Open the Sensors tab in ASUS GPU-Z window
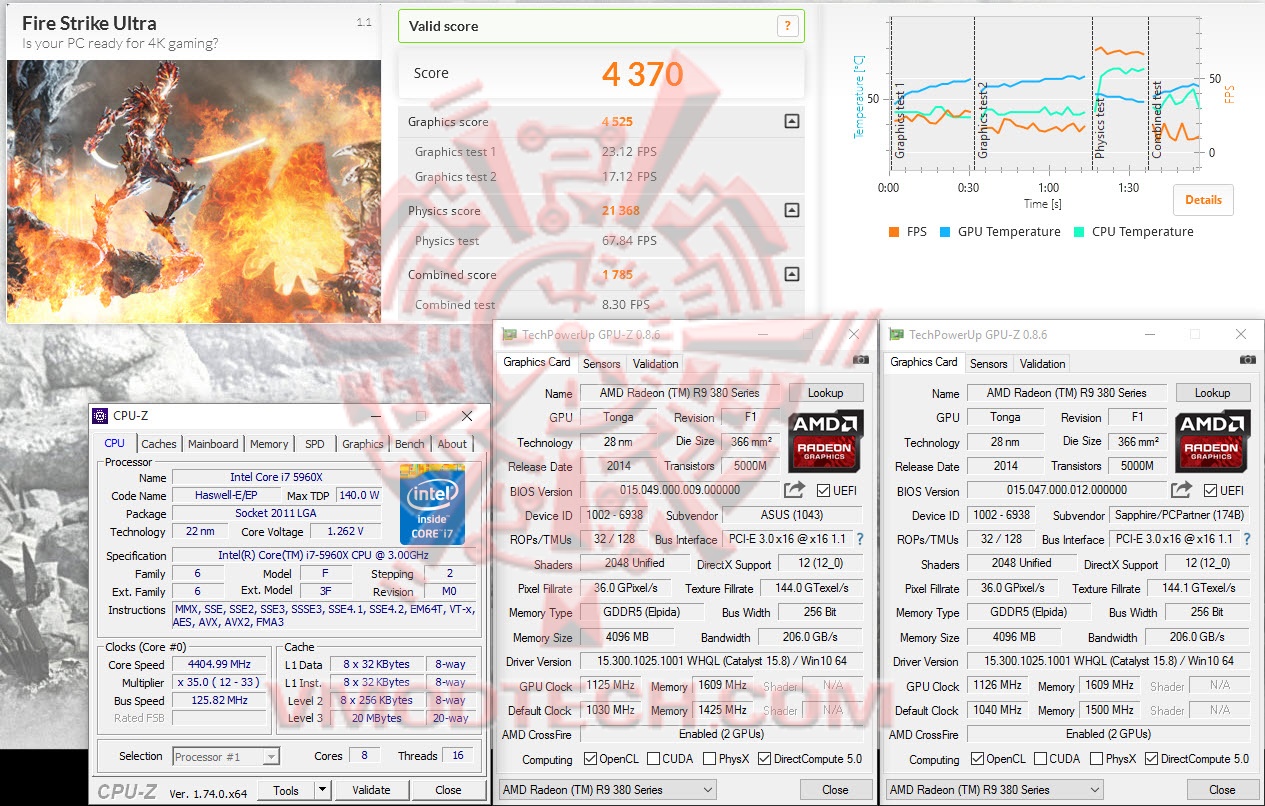Viewport: 1265px width, 806px height. click(x=601, y=364)
